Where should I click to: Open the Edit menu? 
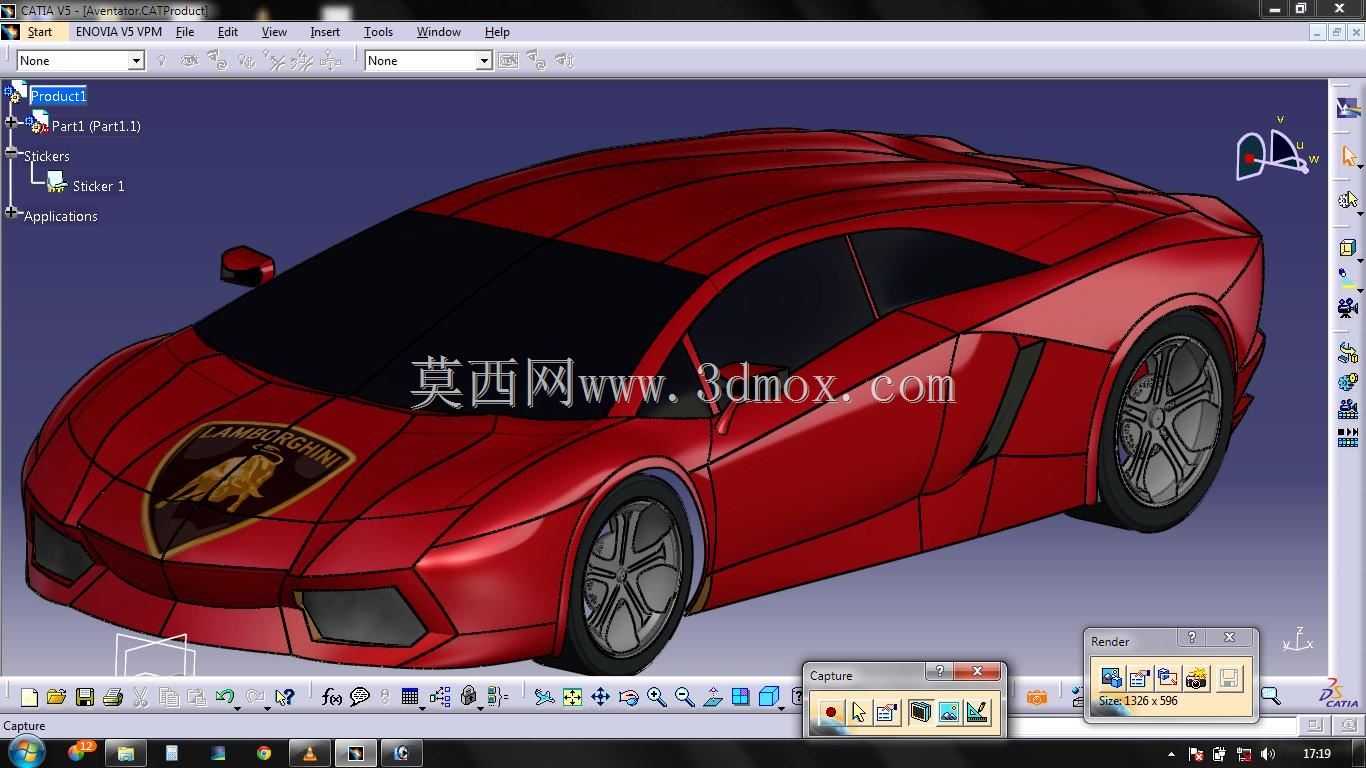tap(228, 32)
